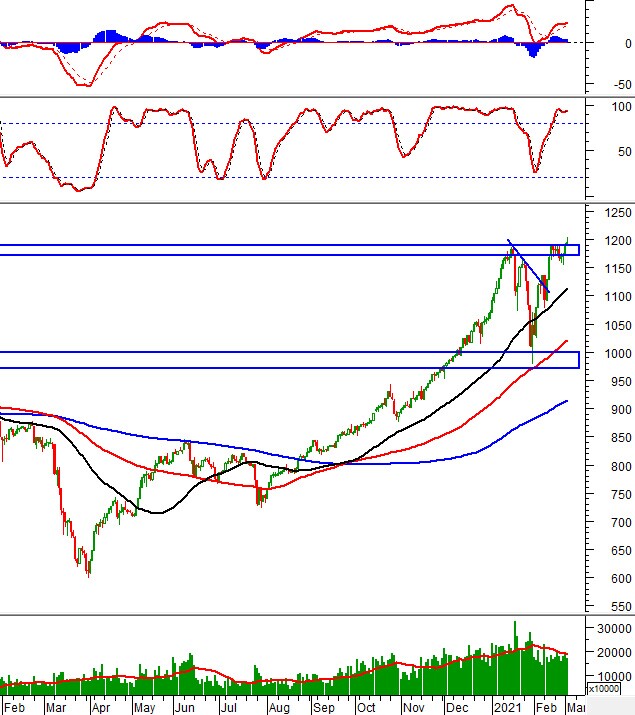Click the 50 label on stochastic axis
This screenshot has width=635, height=715.
click(625, 151)
